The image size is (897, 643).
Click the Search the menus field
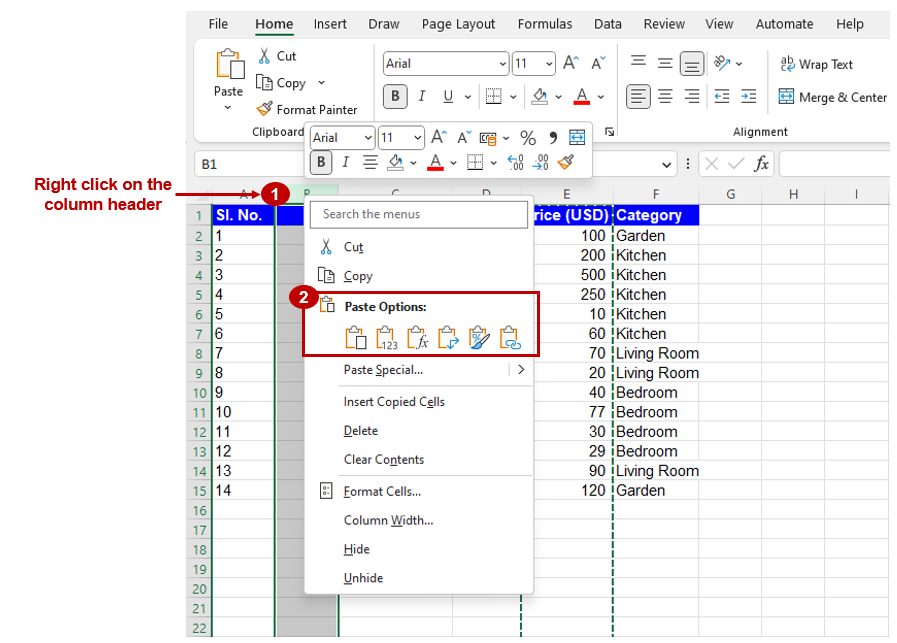(419, 214)
